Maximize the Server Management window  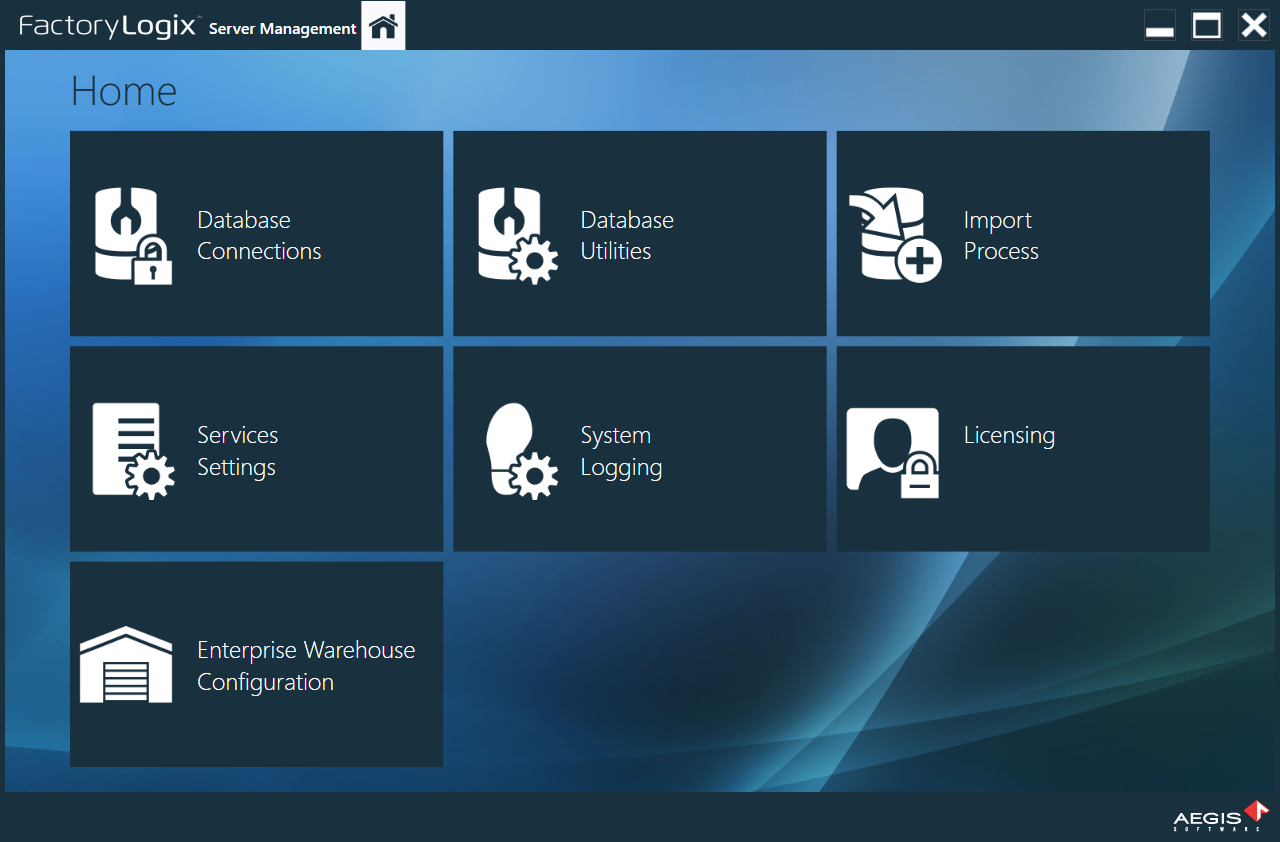click(x=1207, y=25)
